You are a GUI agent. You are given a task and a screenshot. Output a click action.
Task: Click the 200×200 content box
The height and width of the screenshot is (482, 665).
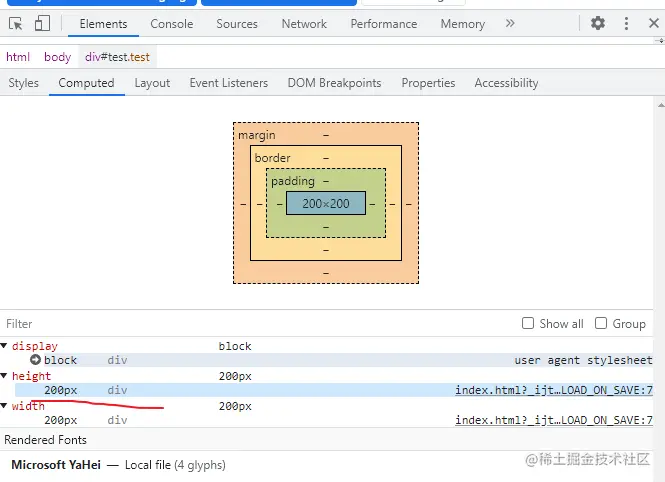point(326,203)
